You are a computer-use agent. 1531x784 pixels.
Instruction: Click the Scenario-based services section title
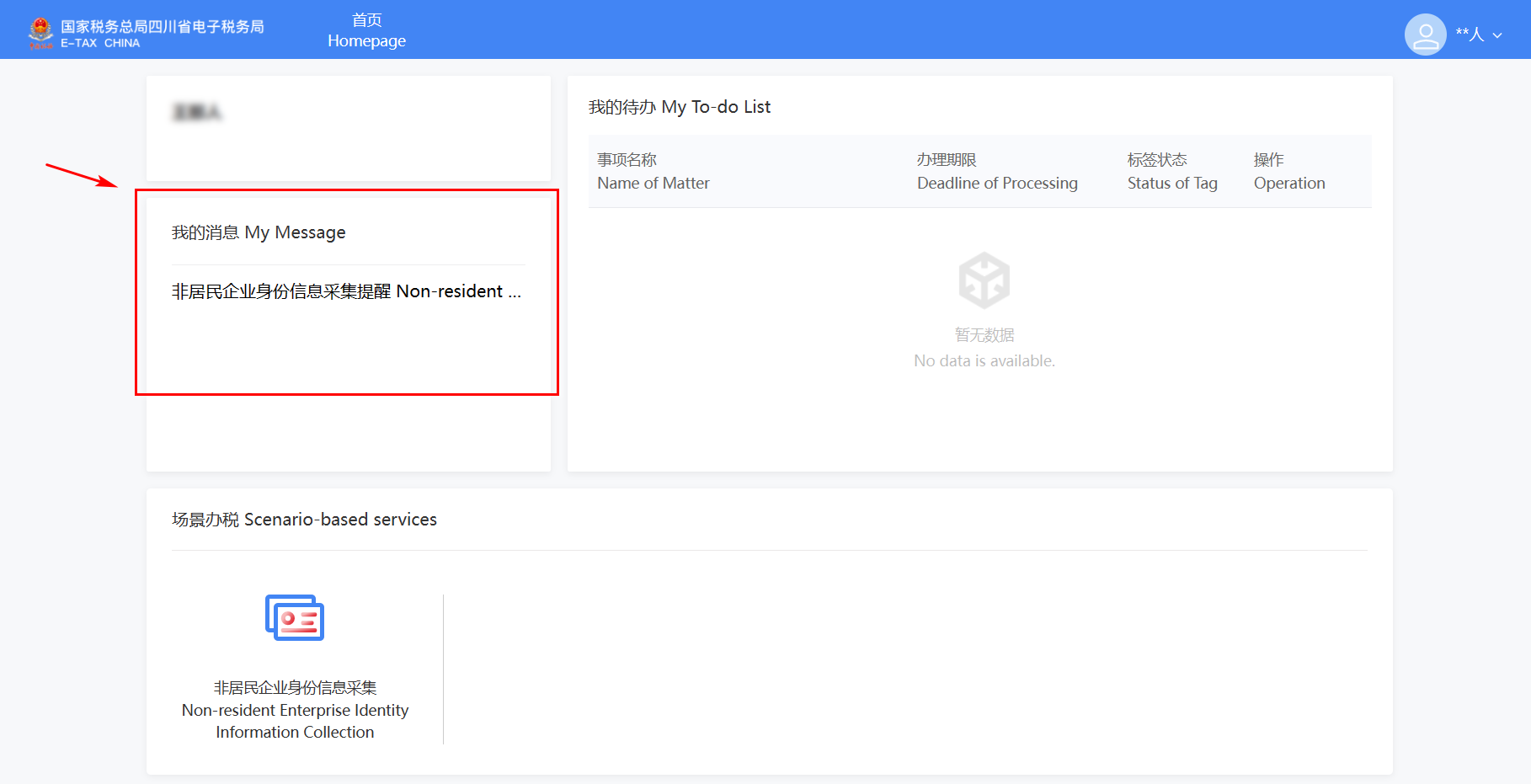coord(304,520)
